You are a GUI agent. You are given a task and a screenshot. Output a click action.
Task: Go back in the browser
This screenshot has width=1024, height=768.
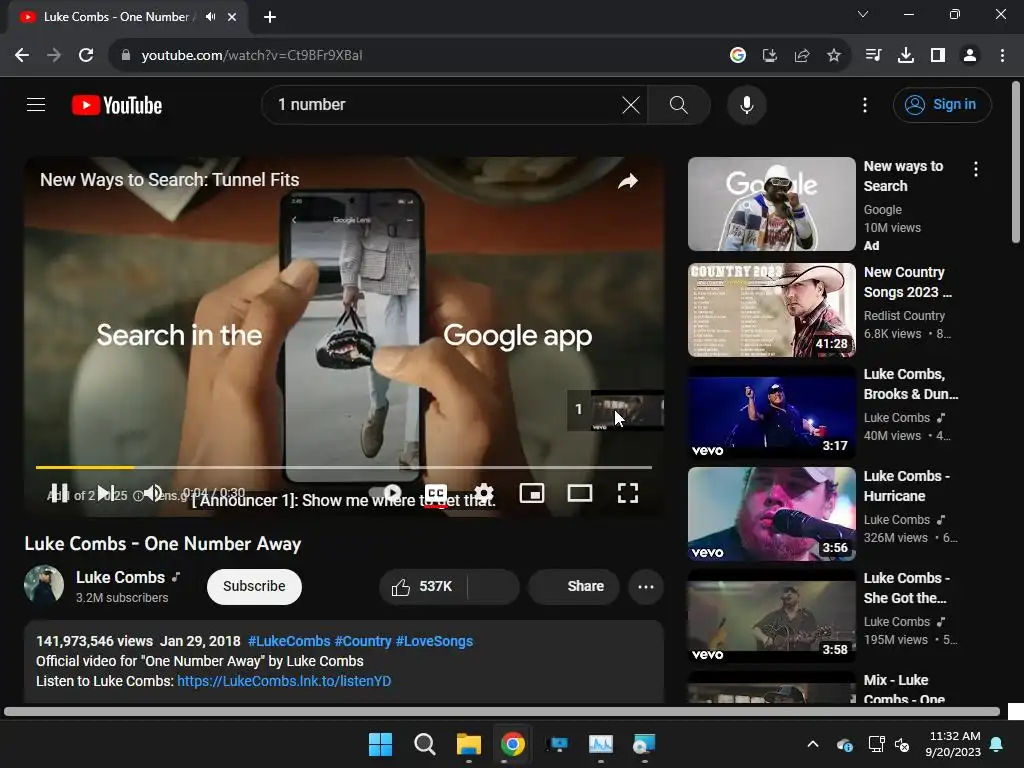pos(22,56)
